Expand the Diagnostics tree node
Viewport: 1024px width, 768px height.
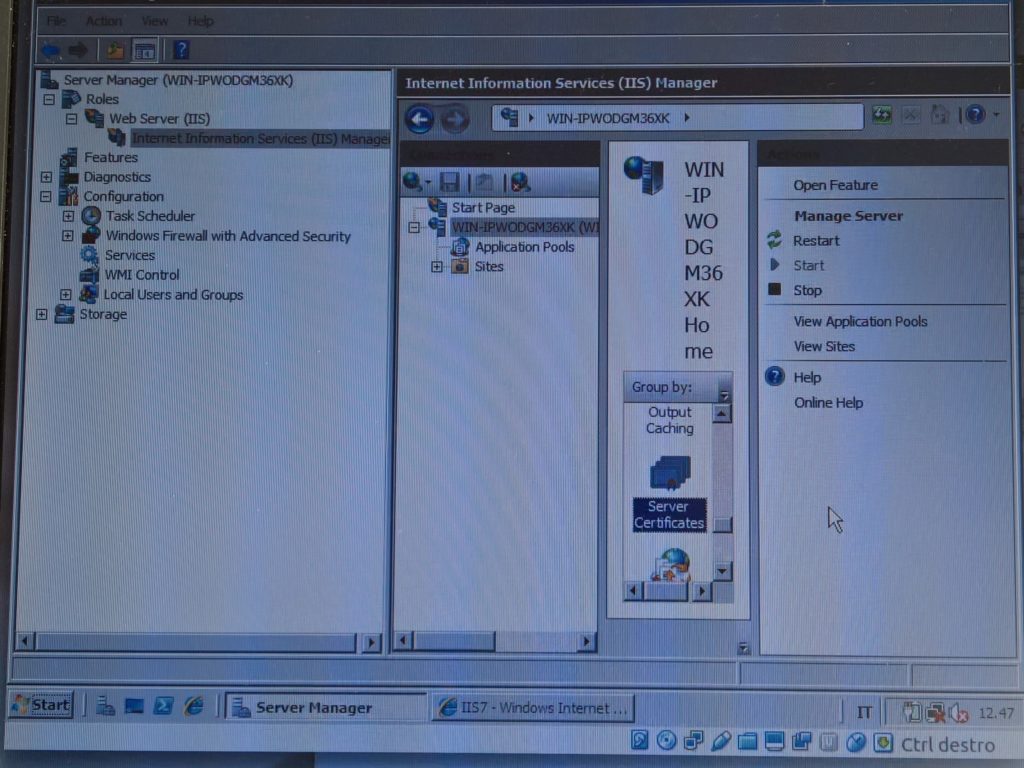(x=46, y=177)
